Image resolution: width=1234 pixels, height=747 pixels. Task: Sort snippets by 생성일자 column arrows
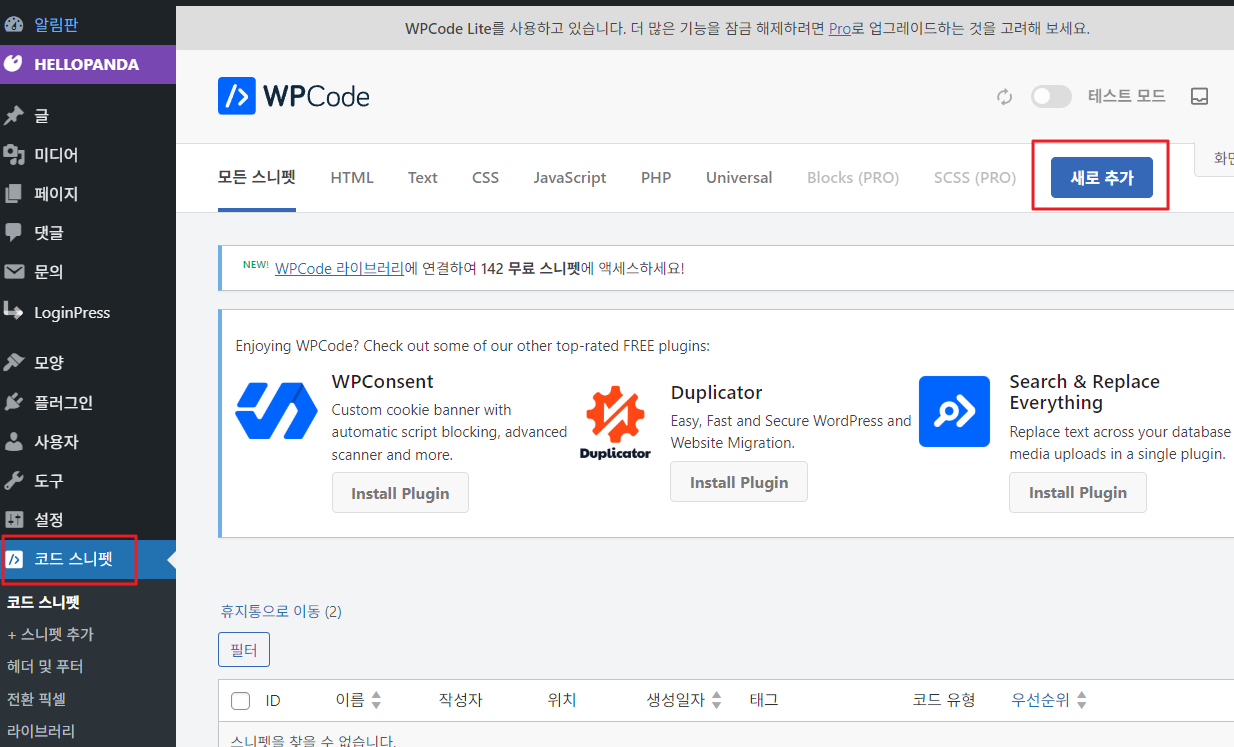716,701
